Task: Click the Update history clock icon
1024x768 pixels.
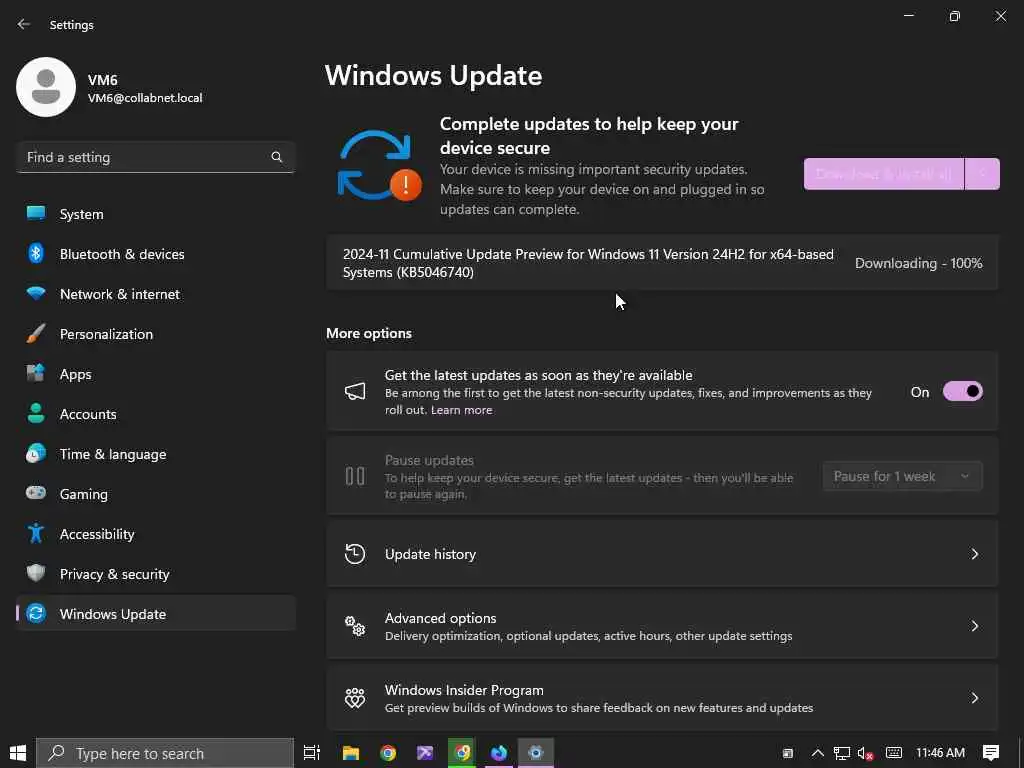Action: click(x=355, y=554)
